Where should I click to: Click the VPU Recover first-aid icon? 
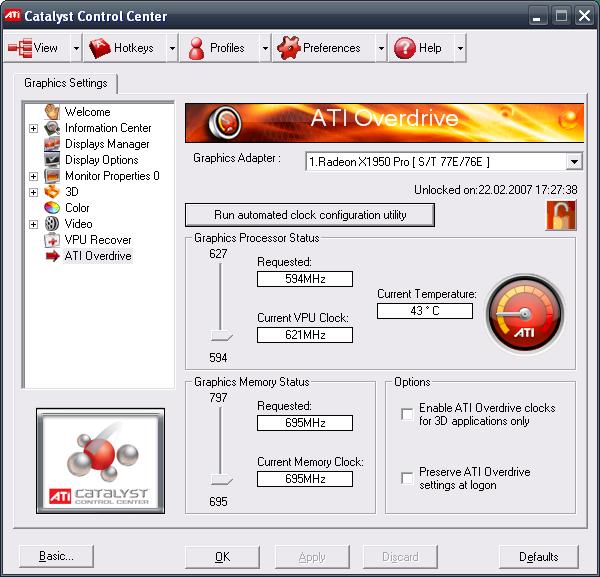pyautogui.click(x=52, y=240)
